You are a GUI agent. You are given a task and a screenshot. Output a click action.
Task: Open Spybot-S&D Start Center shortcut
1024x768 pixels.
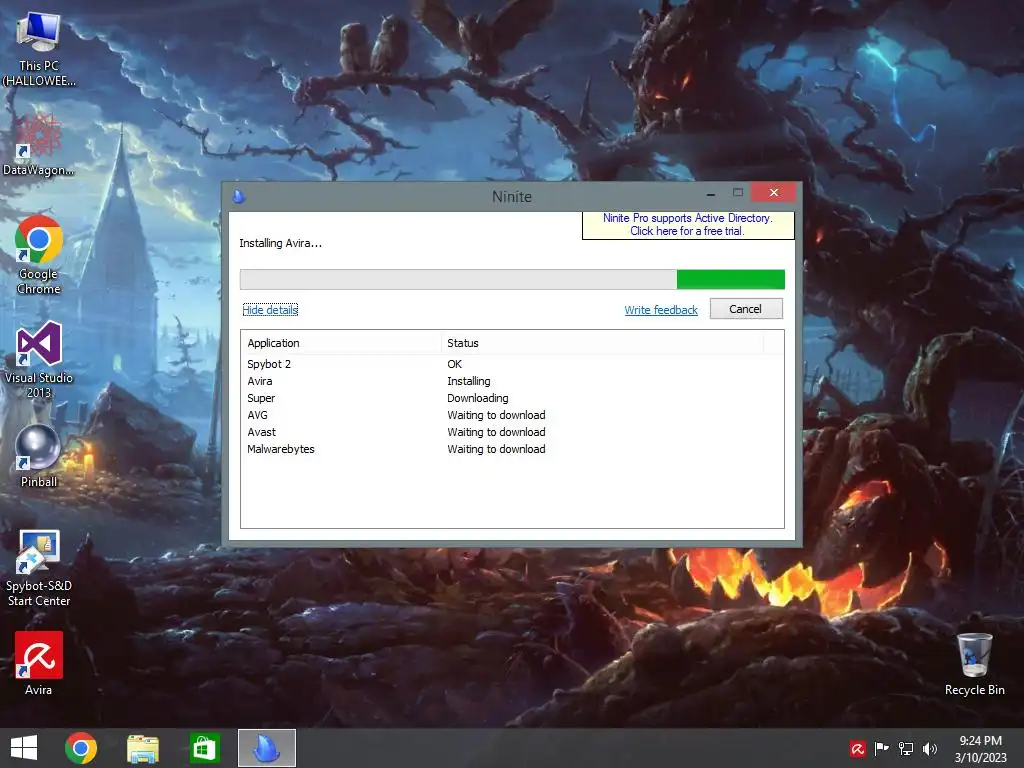[x=39, y=568]
